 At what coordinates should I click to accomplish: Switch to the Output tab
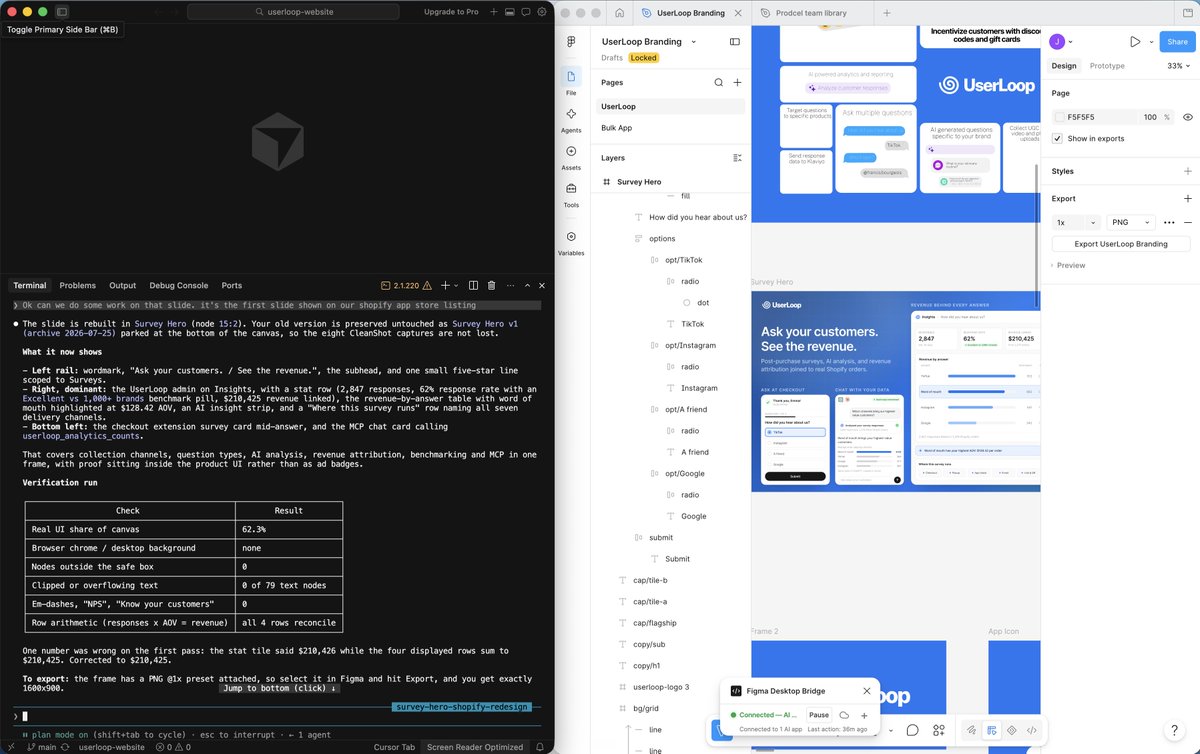click(x=123, y=286)
